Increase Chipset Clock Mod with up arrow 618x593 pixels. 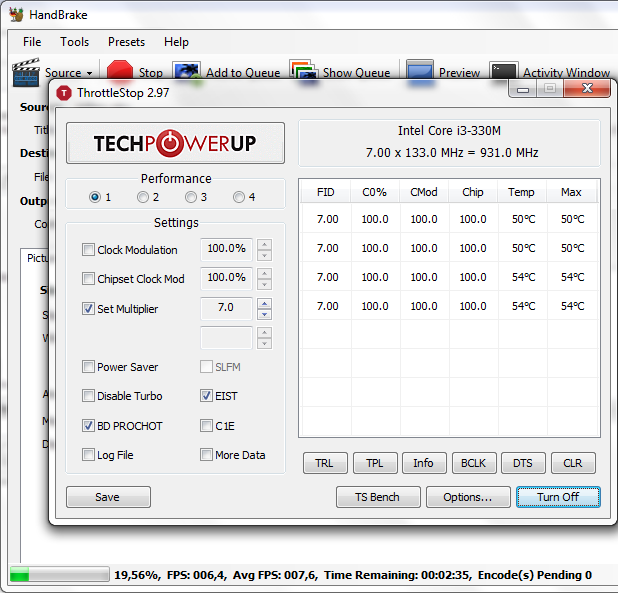[264, 273]
